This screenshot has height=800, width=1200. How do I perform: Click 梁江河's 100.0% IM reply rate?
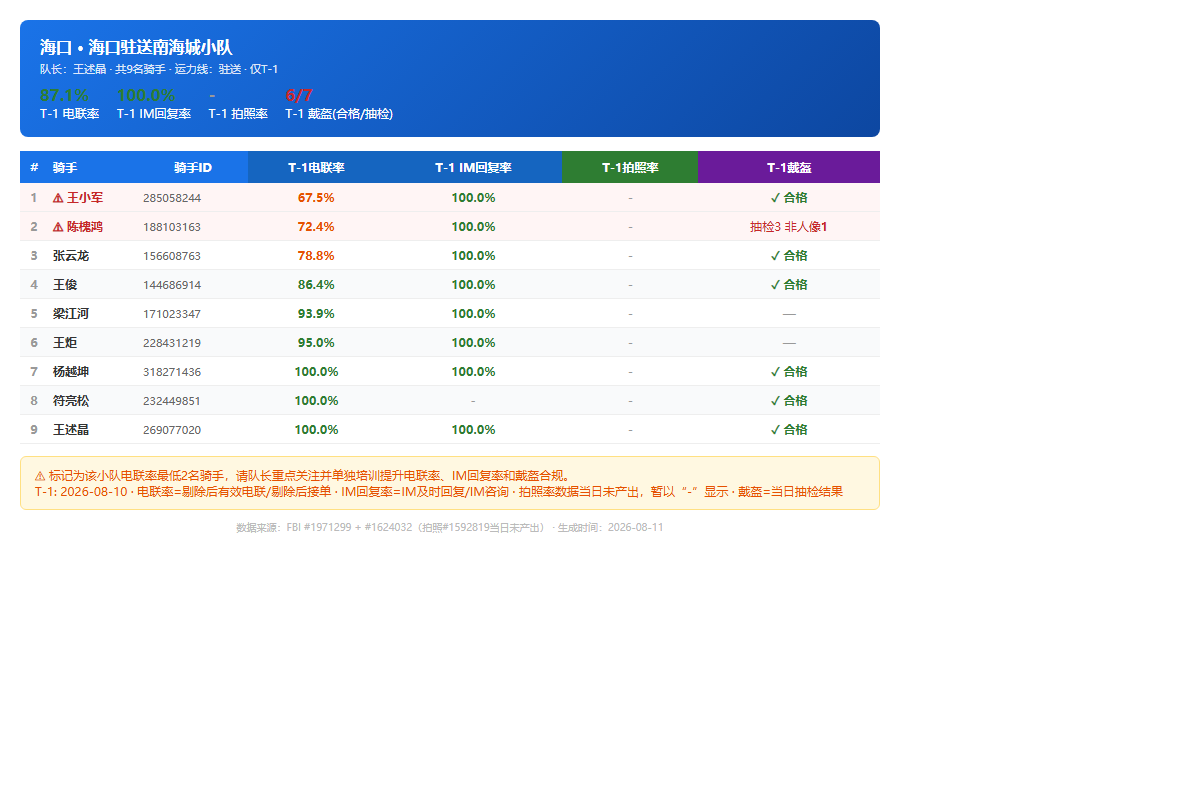point(473,314)
